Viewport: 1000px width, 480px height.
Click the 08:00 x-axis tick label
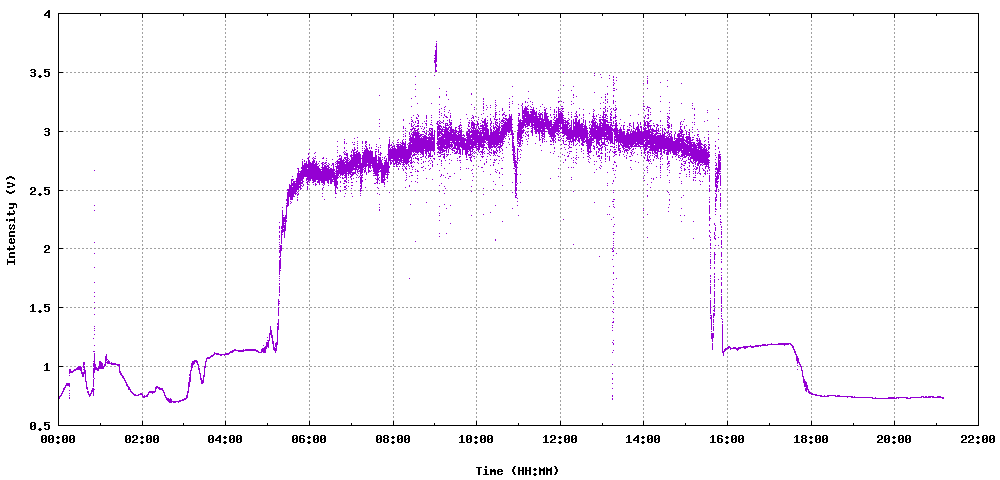coord(393,439)
